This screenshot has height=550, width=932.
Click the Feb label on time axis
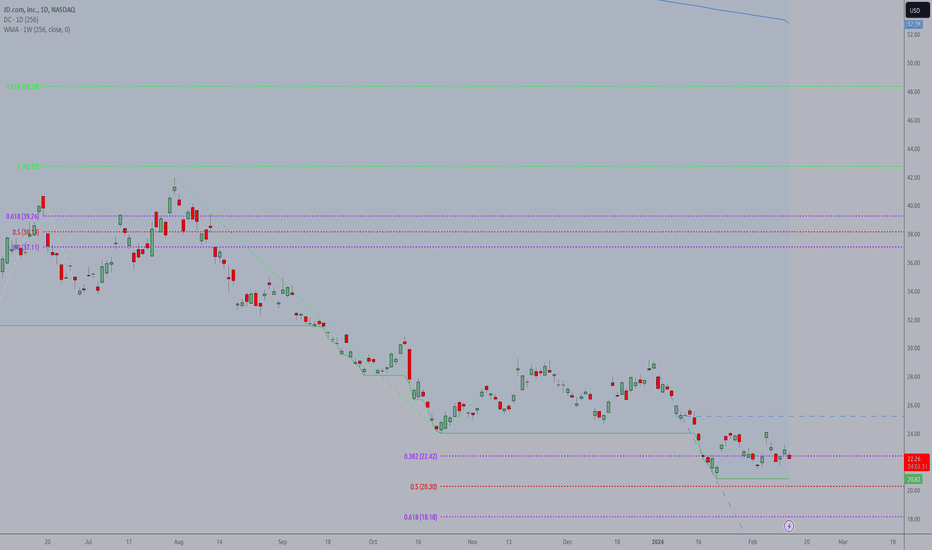tap(752, 542)
